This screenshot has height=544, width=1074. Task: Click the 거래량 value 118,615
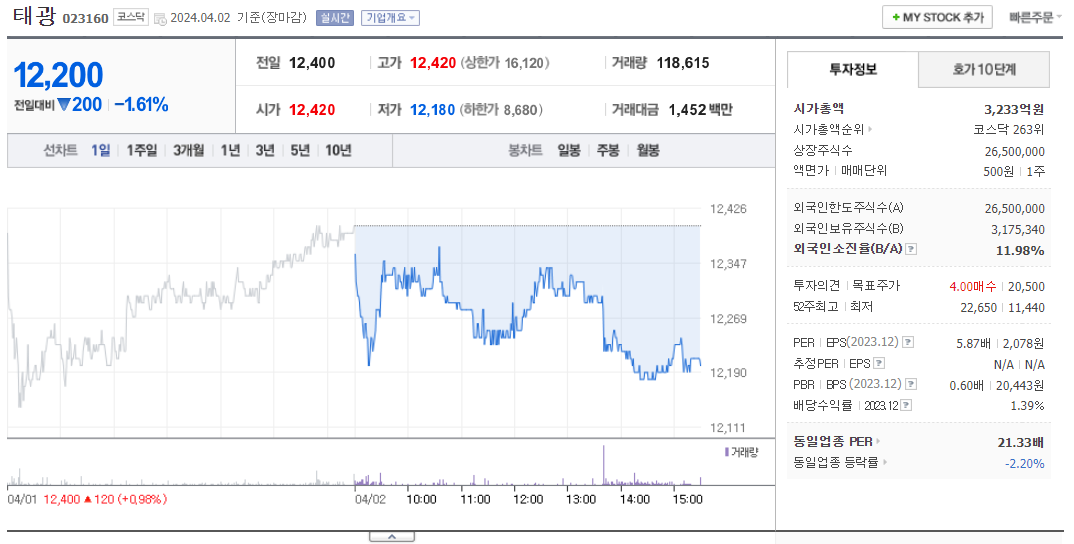point(683,63)
